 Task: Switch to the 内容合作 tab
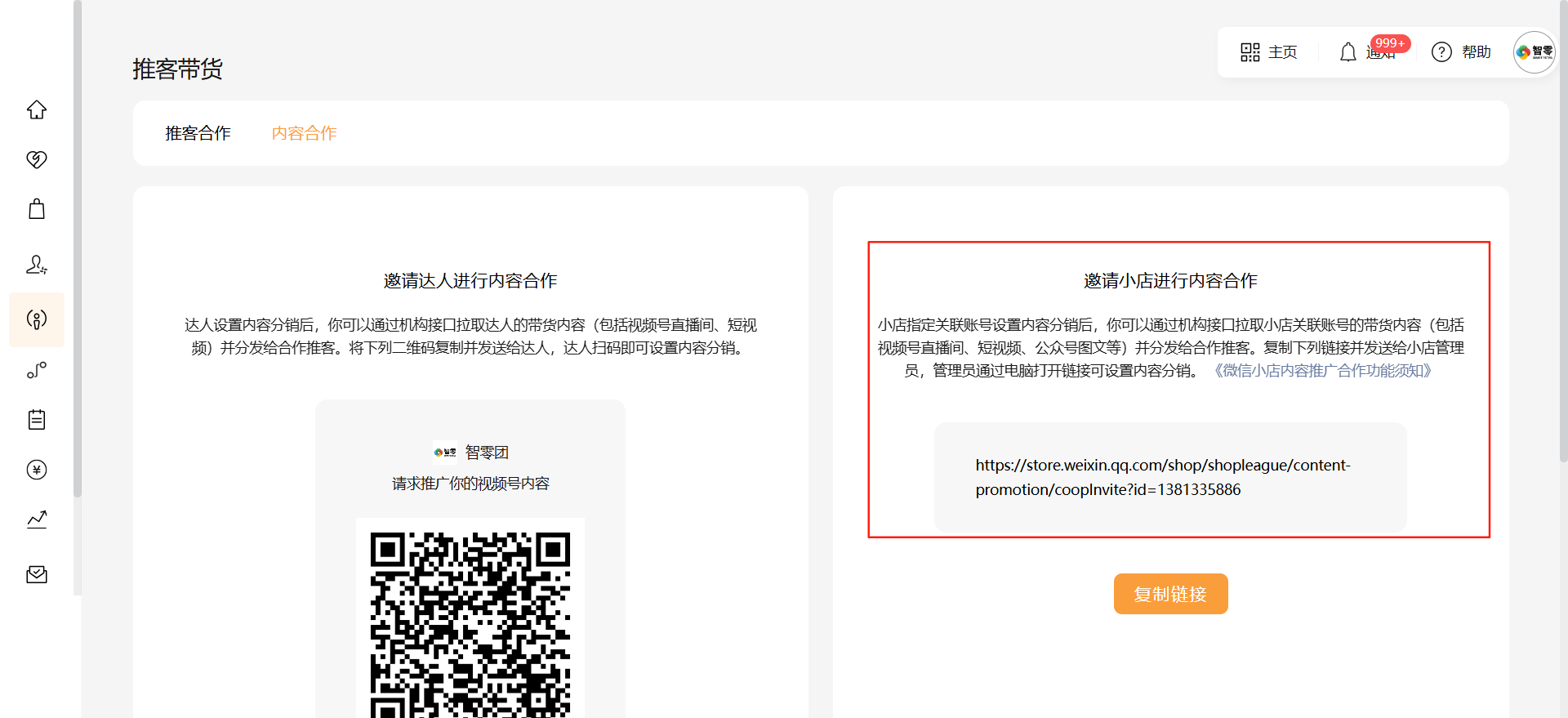(304, 133)
